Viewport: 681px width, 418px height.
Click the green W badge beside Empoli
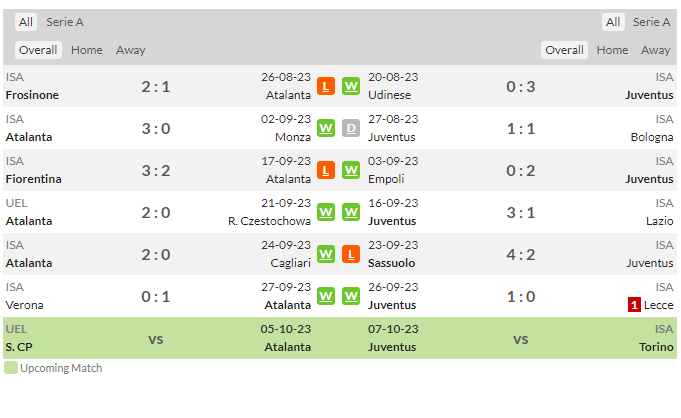351,170
